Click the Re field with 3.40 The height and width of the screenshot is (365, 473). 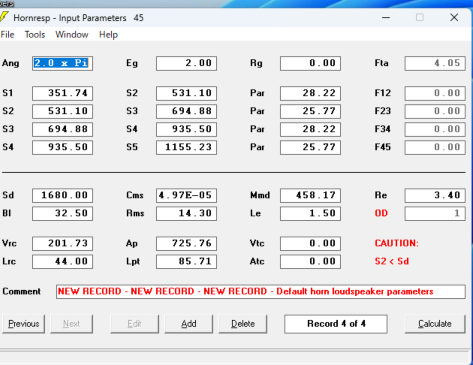(x=435, y=195)
